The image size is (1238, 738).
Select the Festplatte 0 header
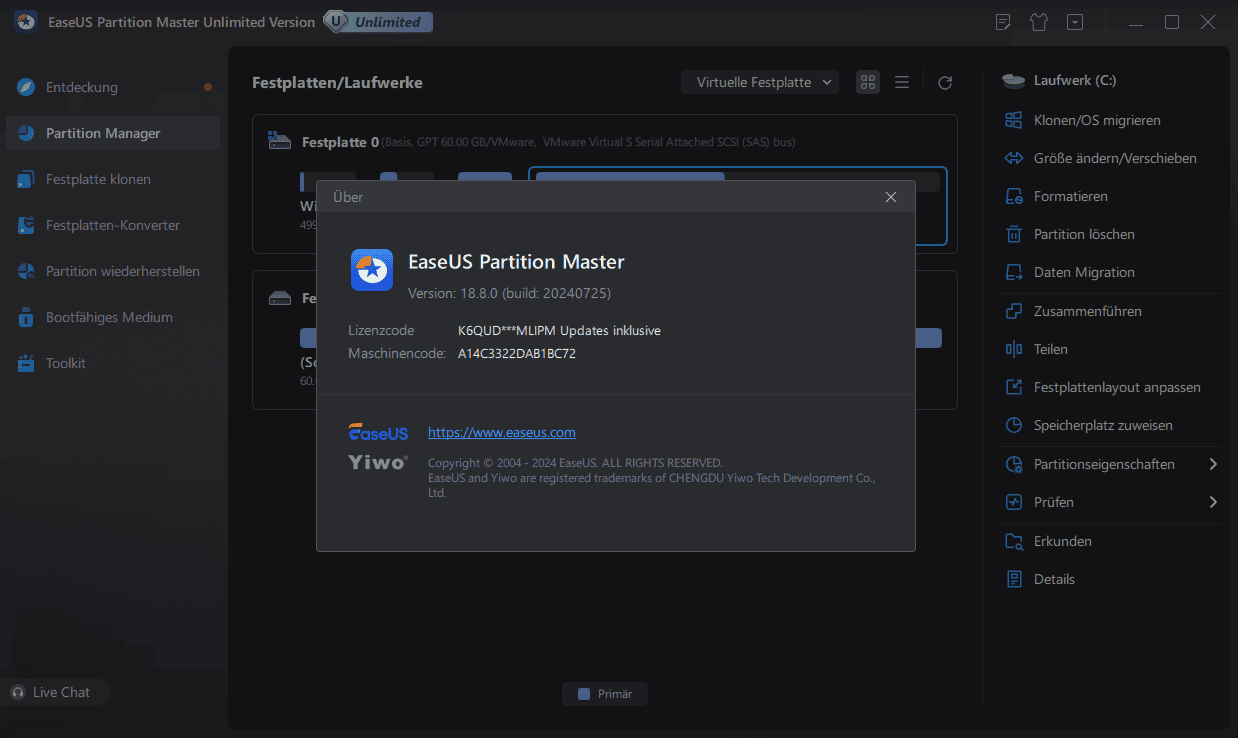point(340,142)
